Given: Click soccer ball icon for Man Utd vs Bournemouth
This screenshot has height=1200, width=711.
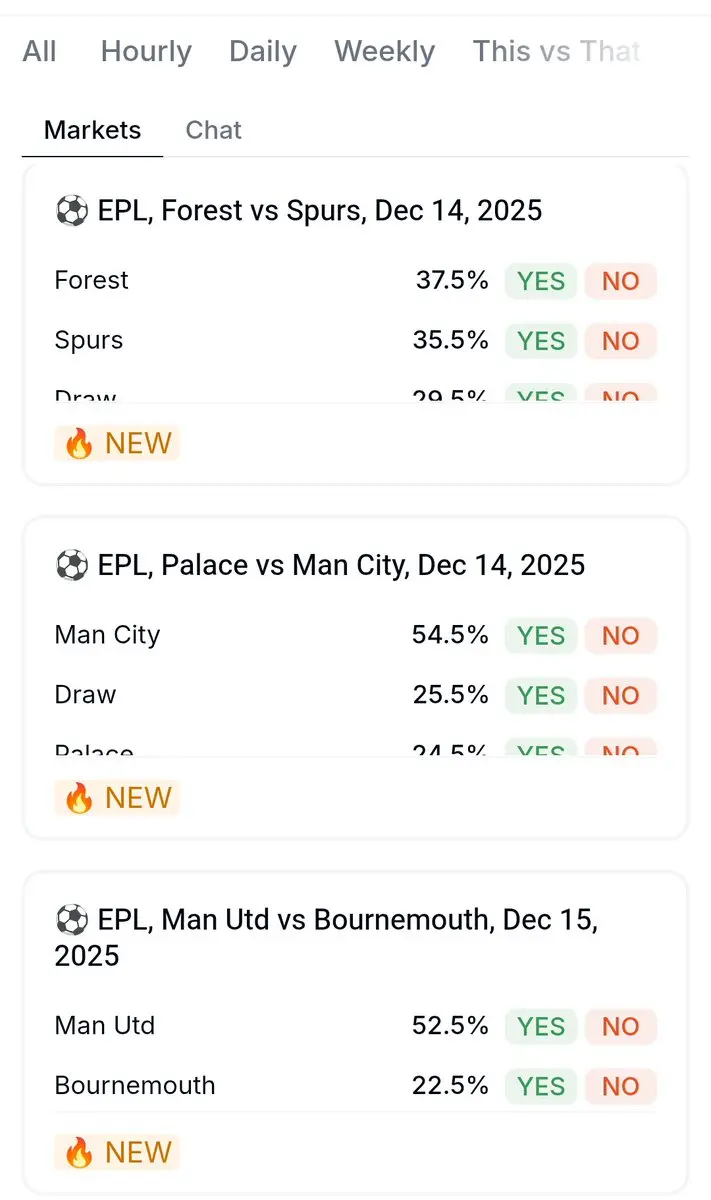Looking at the screenshot, I should point(71,919).
